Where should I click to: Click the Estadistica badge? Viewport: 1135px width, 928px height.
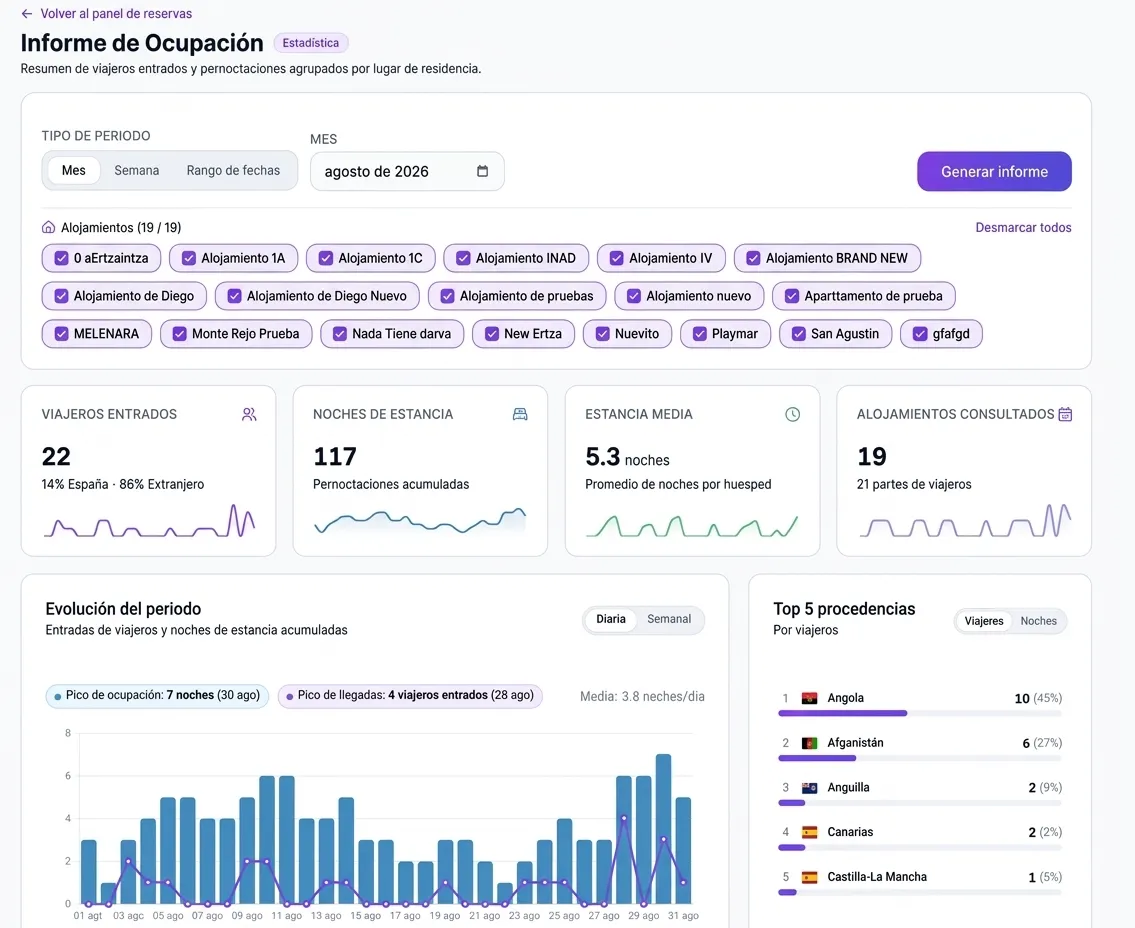click(311, 43)
